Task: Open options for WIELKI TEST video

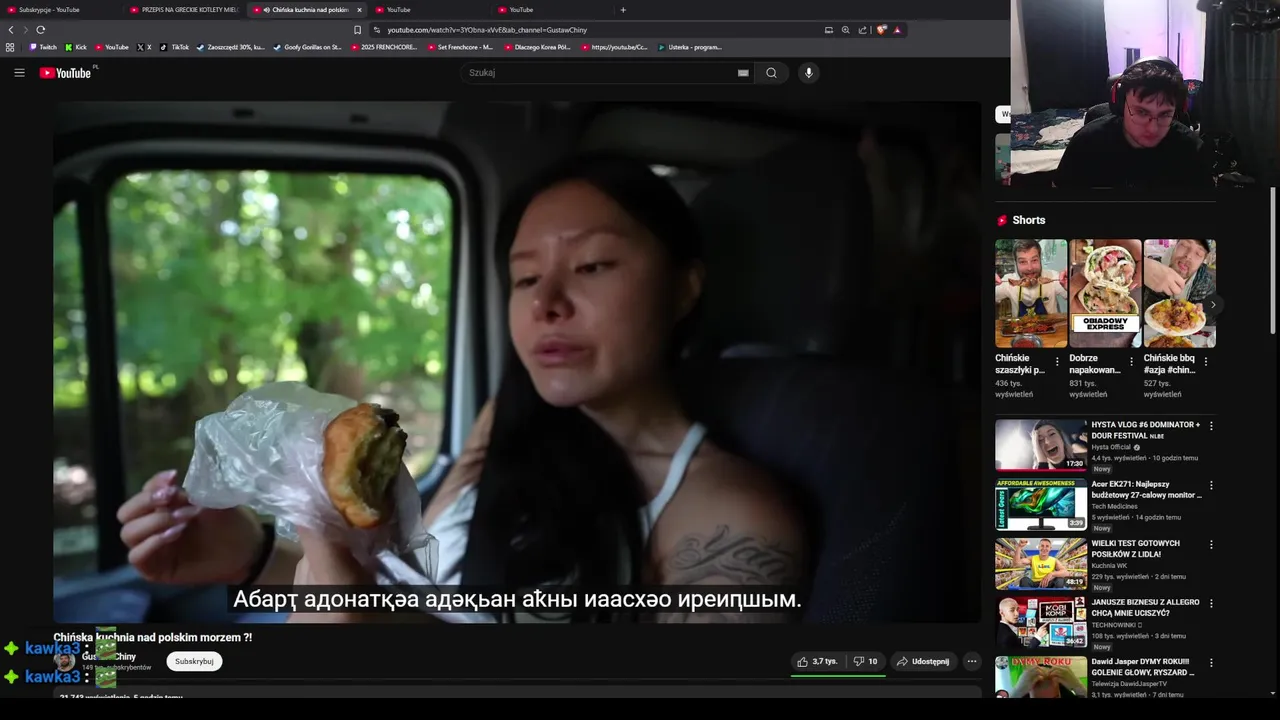Action: pyautogui.click(x=1211, y=545)
